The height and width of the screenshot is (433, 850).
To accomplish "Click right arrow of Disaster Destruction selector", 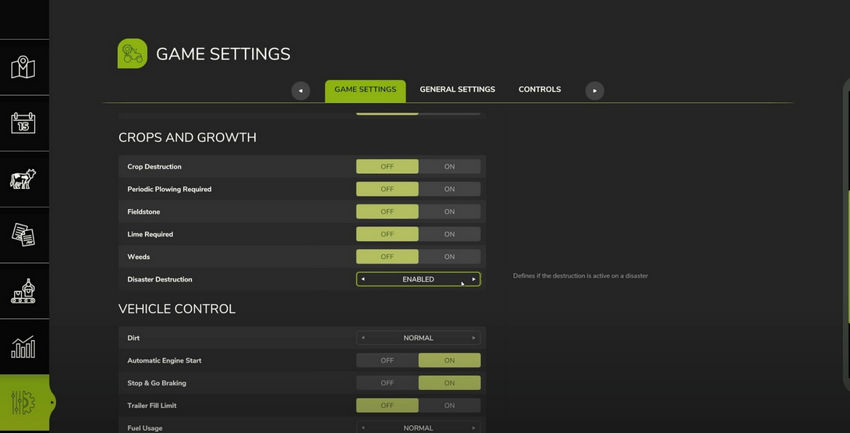I will click(x=474, y=279).
